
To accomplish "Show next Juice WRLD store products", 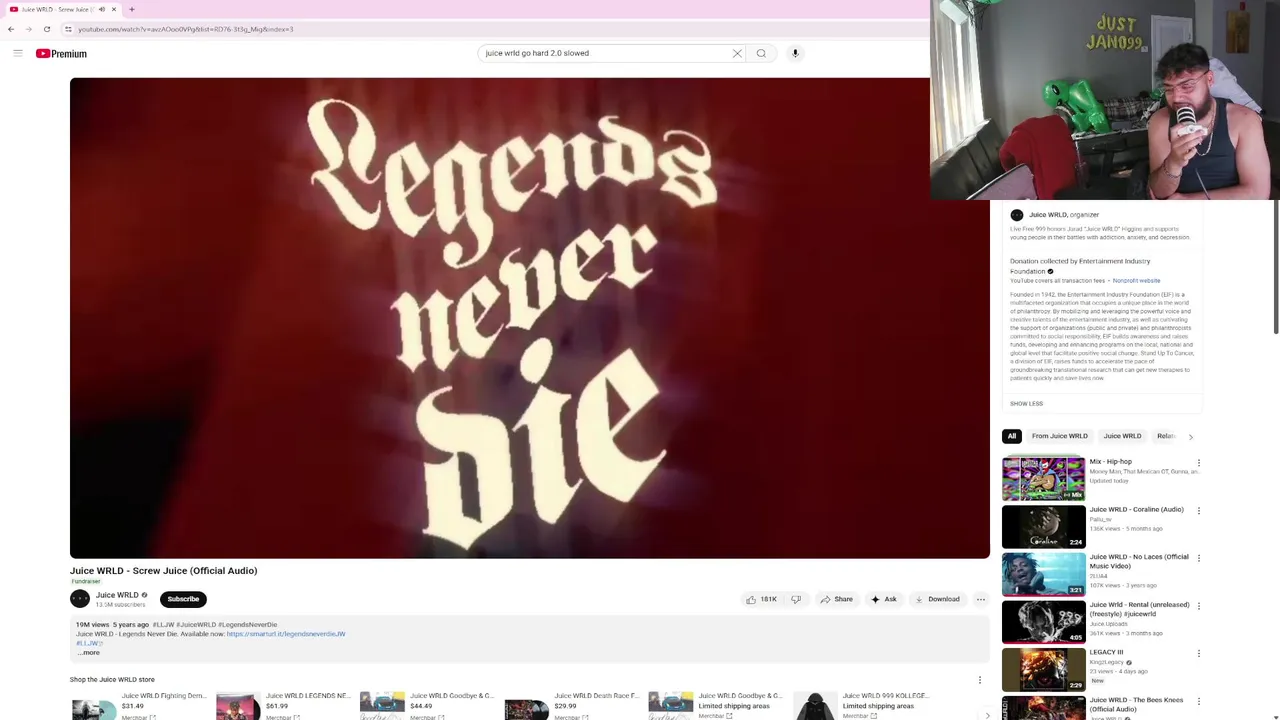I will pos(987,715).
